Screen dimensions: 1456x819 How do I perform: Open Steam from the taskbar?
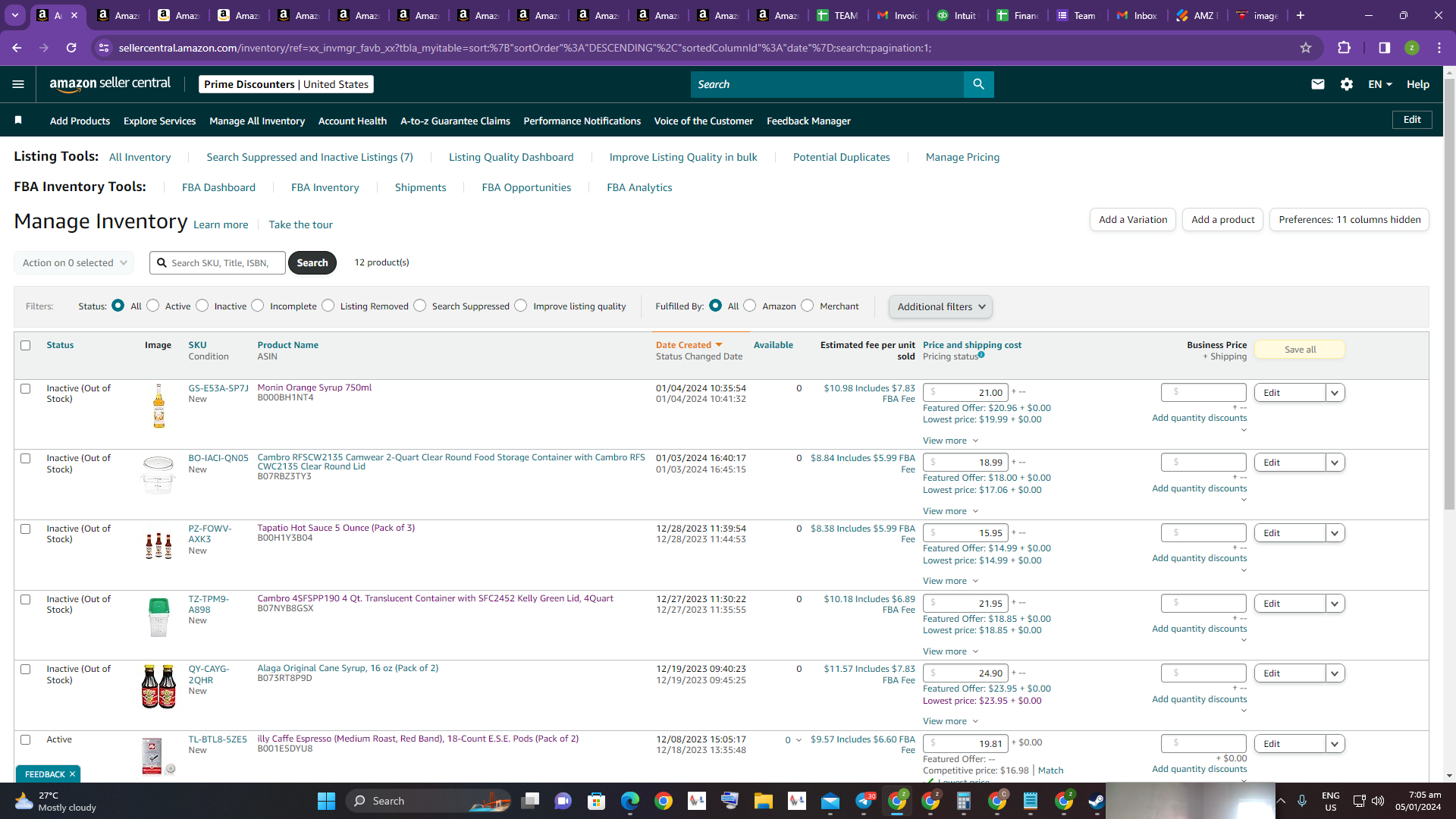[1097, 801]
